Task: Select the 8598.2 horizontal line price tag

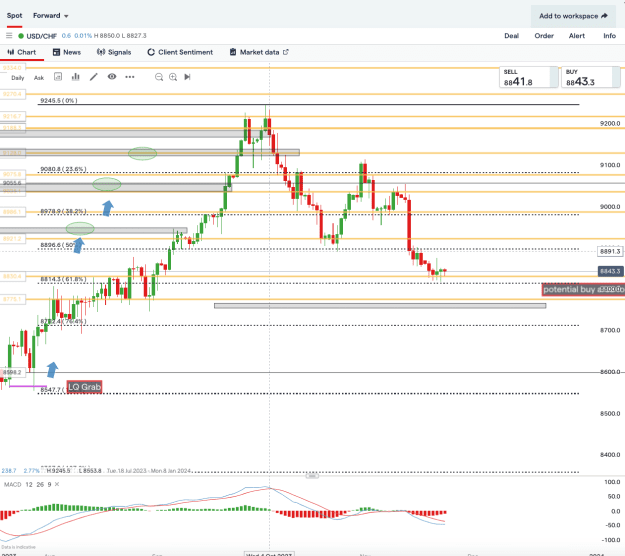Action: coord(12,372)
